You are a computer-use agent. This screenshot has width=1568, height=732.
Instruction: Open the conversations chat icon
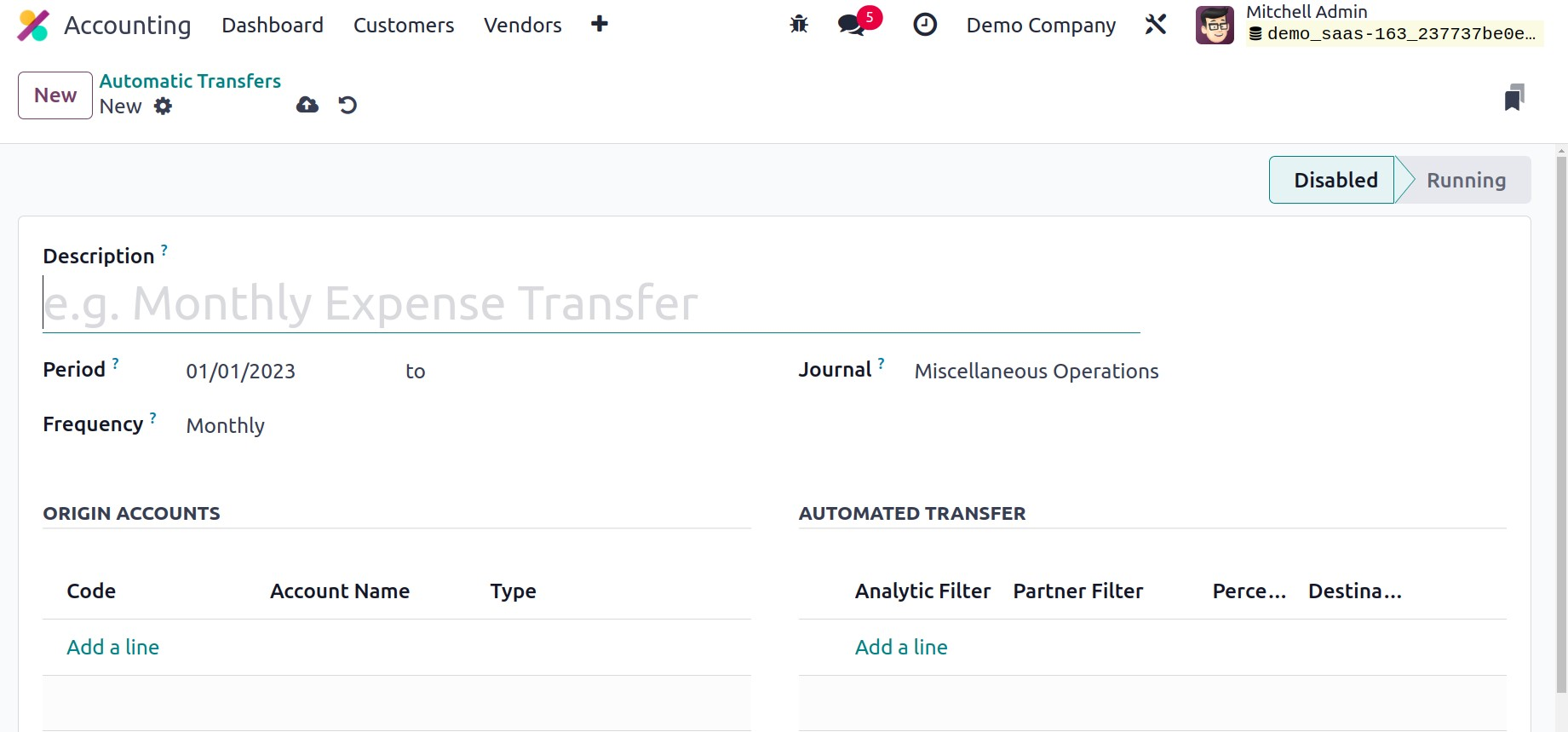tap(851, 25)
